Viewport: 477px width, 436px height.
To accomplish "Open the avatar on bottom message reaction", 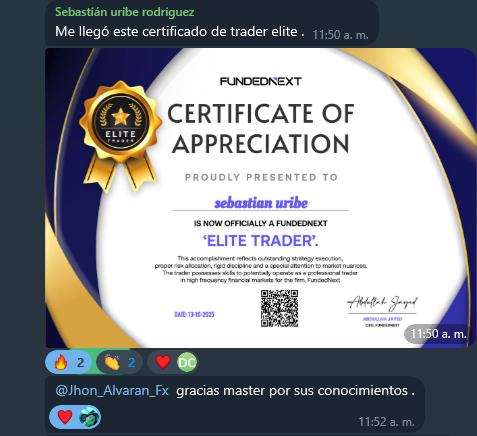I will click(x=89, y=417).
